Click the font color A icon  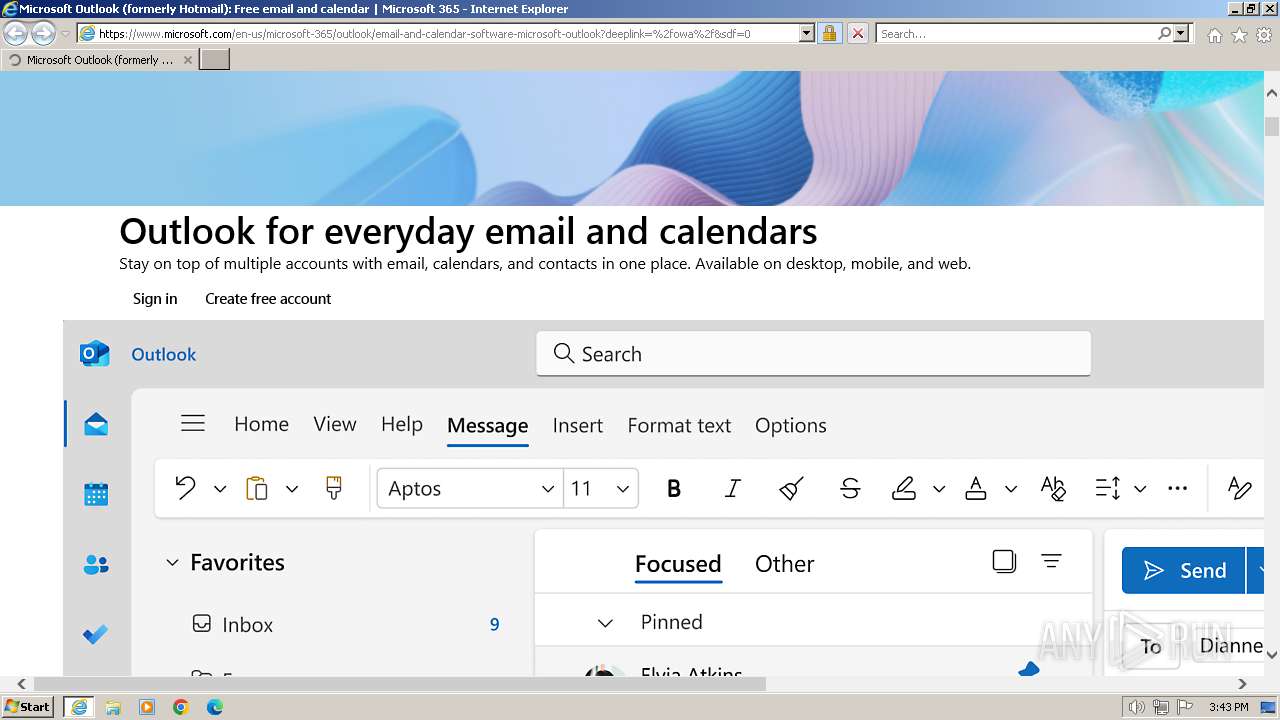[976, 488]
